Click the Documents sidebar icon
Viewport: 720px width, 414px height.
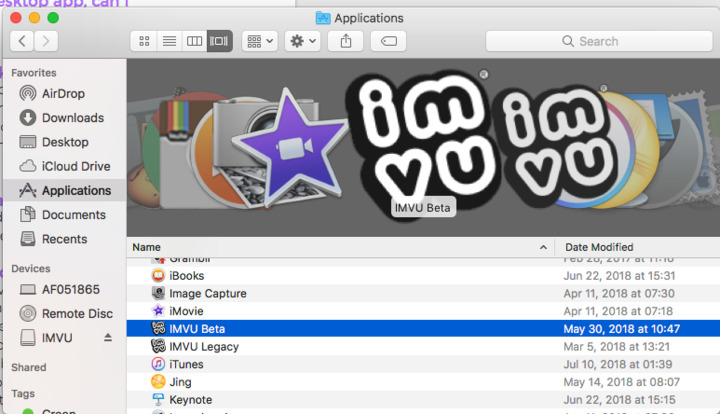[28, 214]
